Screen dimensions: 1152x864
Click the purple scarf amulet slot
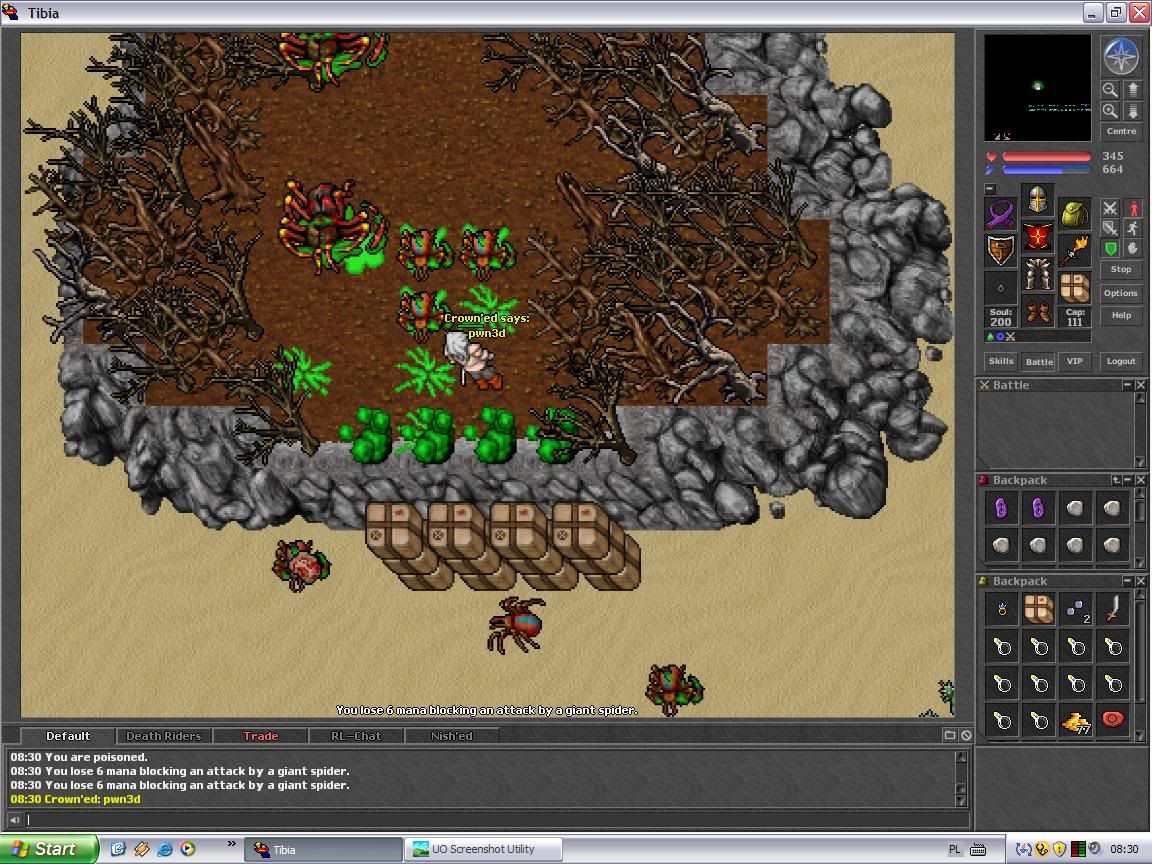point(1000,215)
